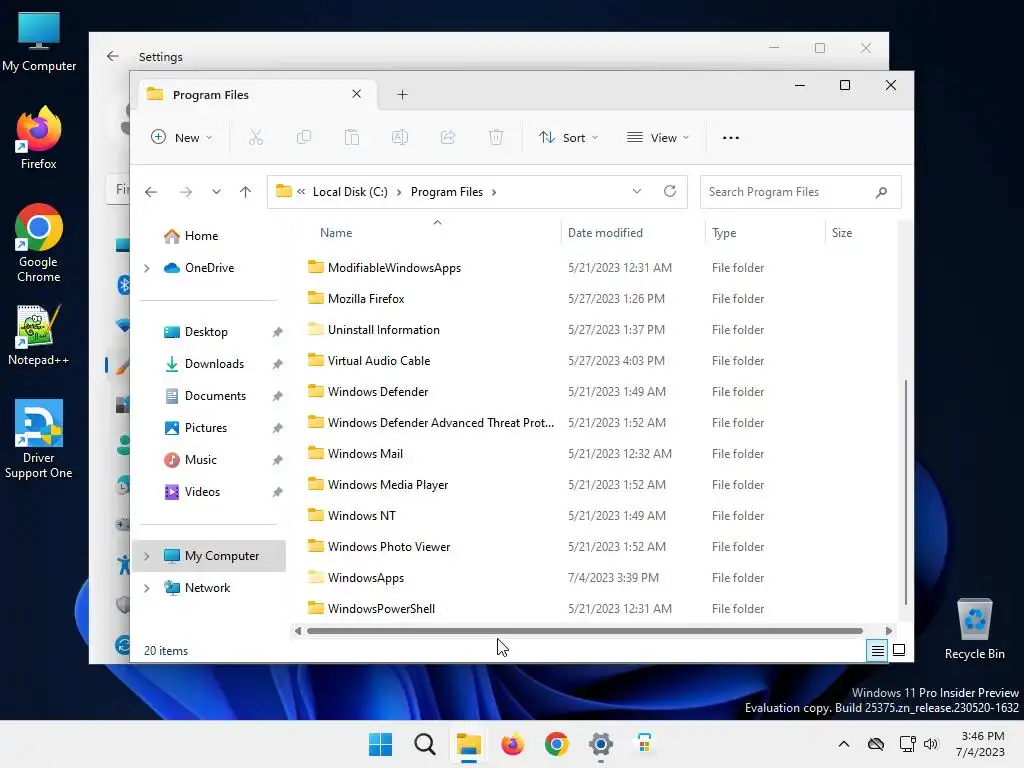Open the three-dot See more menu
The width and height of the screenshot is (1024, 768).
tap(731, 138)
